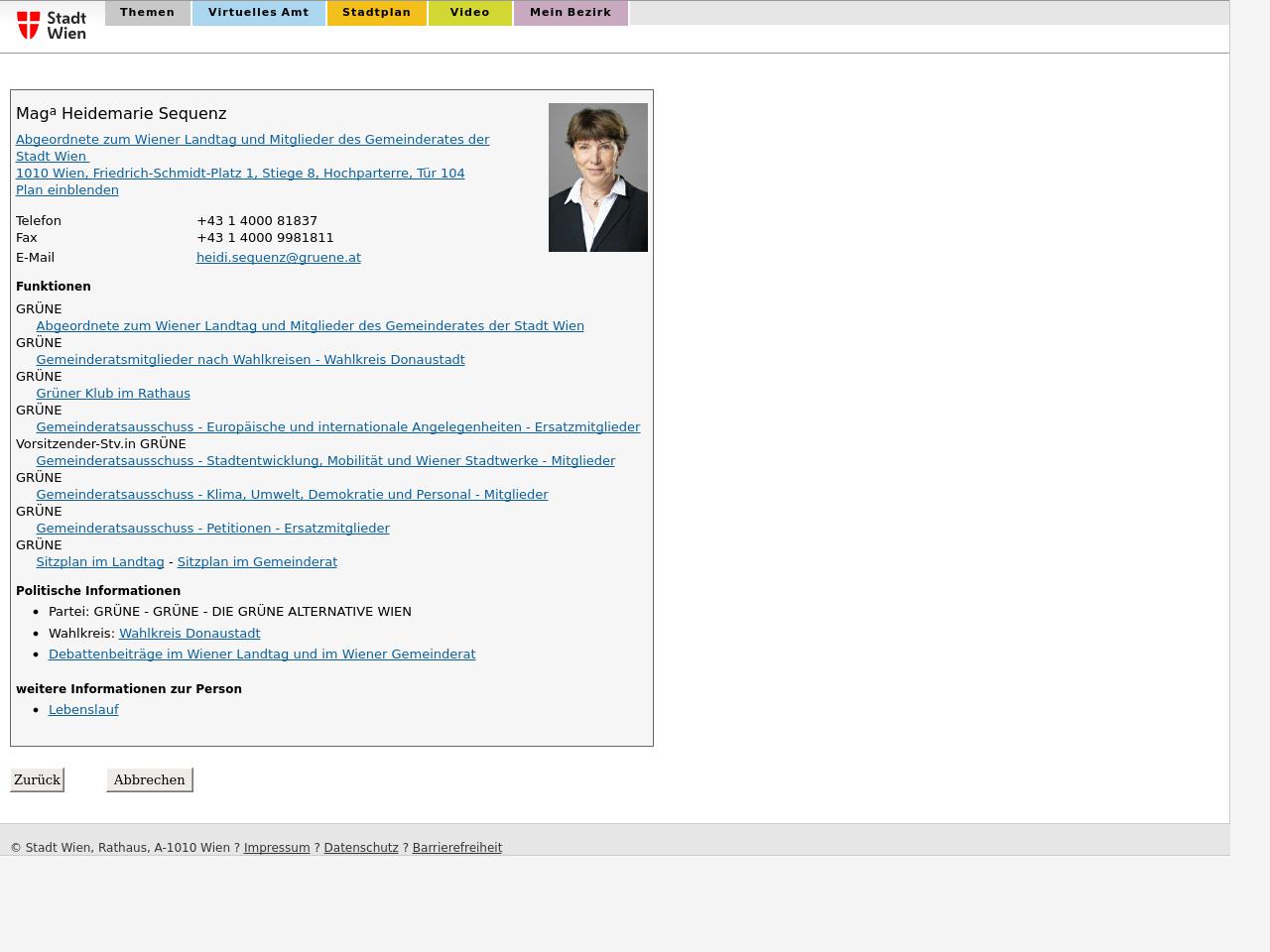Select the Video tab

[x=469, y=13]
